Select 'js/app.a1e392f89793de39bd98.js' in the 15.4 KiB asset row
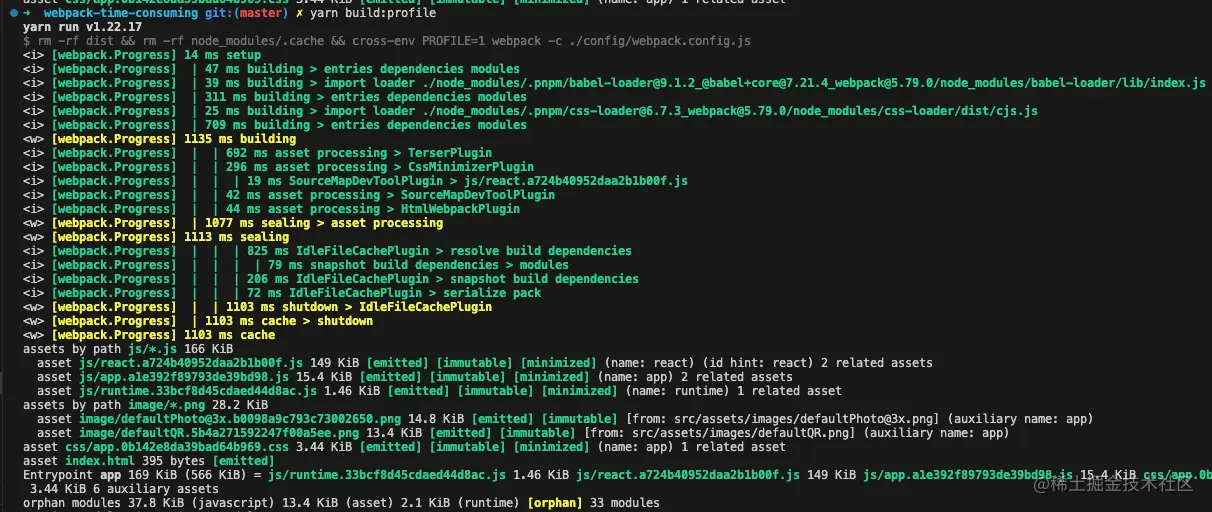 point(184,377)
